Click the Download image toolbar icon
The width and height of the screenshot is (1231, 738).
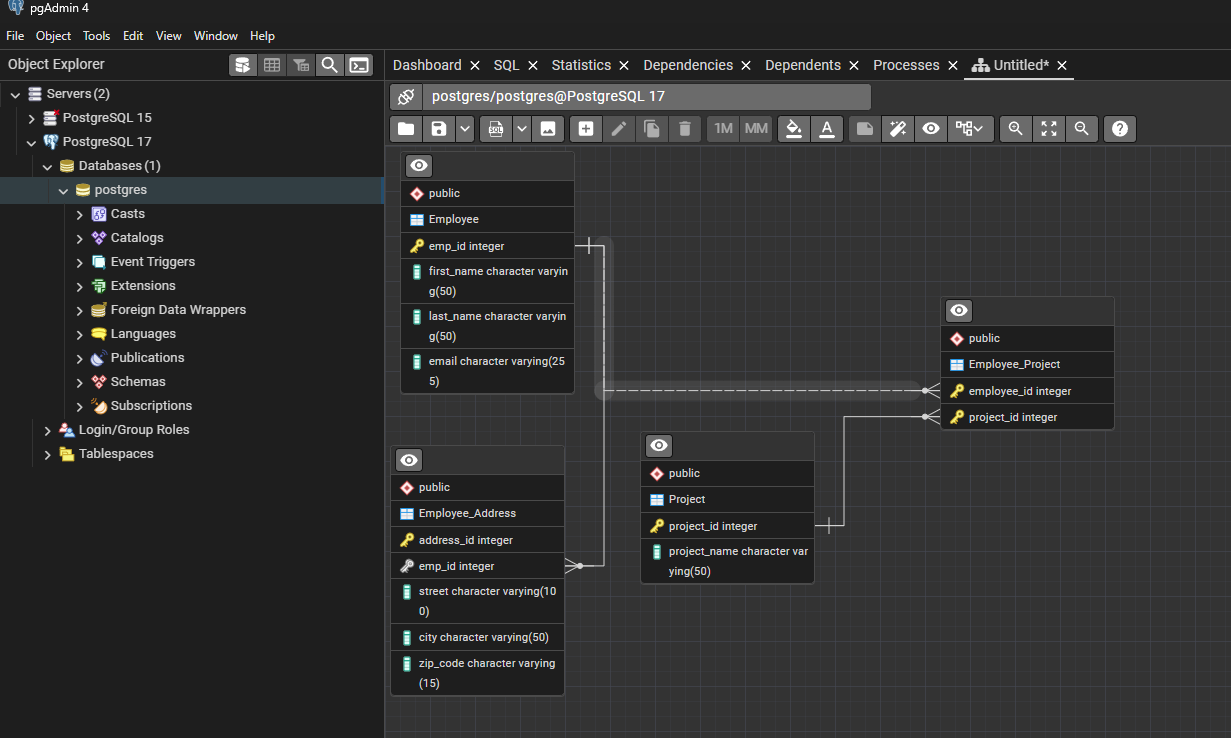click(548, 129)
